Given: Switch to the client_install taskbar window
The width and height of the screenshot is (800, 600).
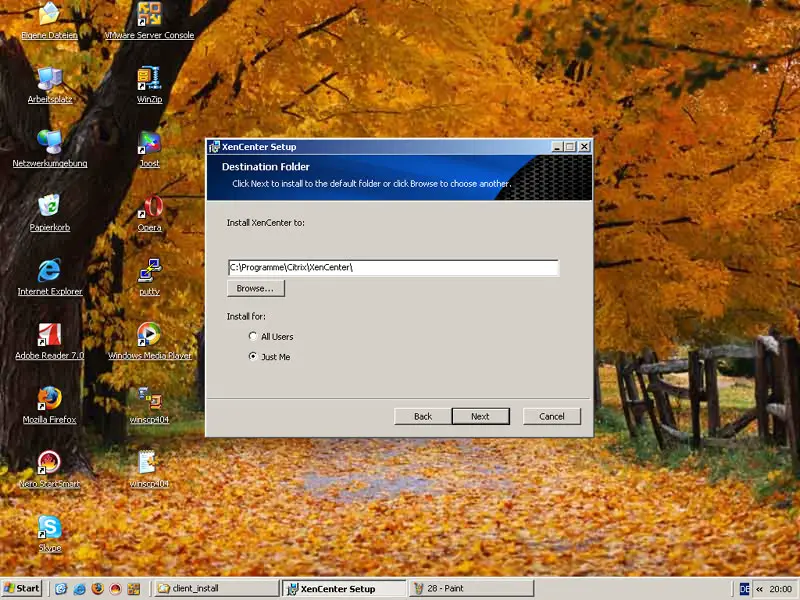Looking at the screenshot, I should point(216,589).
